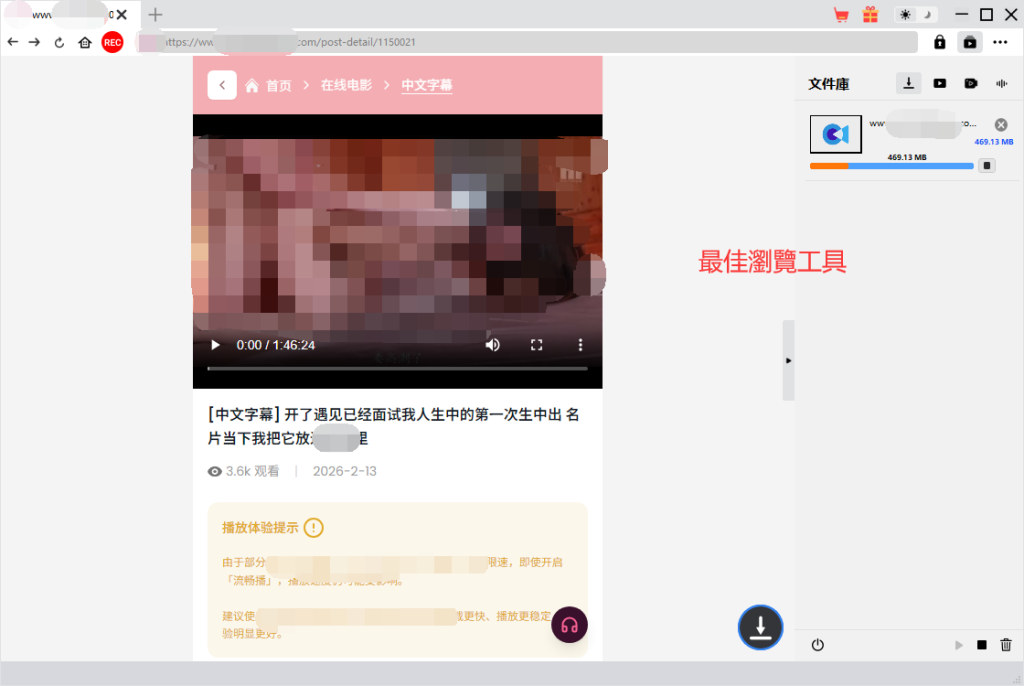This screenshot has height=686, width=1024.
Task: Click the 2026-2-13 date text
Action: [x=345, y=471]
